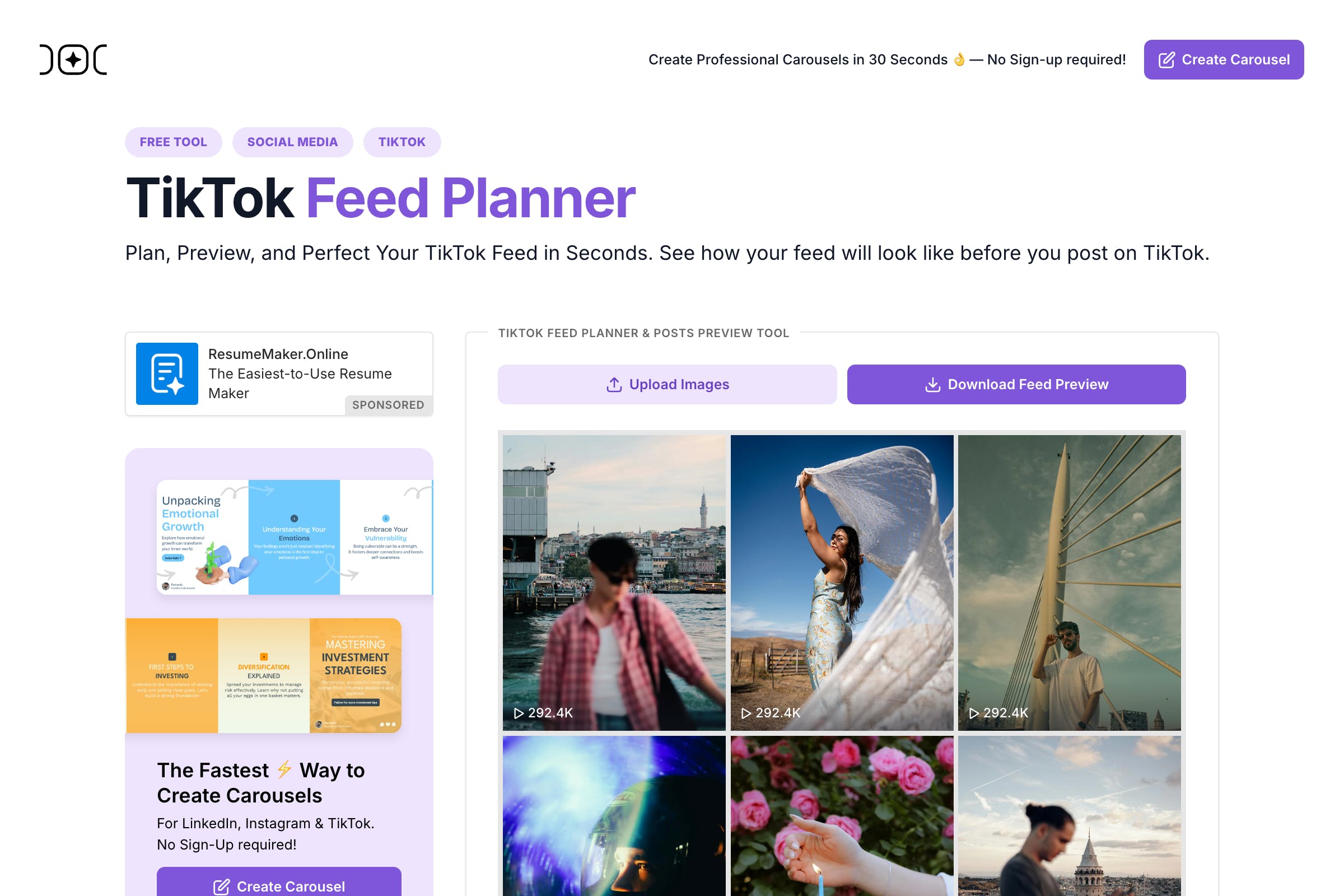Click the TikTok Feed Planner logo icon

(x=73, y=59)
